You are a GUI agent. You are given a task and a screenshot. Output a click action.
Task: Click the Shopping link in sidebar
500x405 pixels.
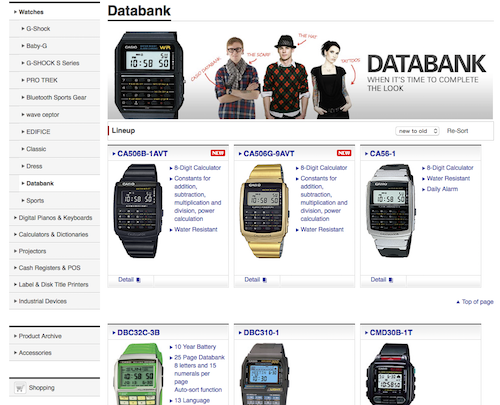coord(42,388)
